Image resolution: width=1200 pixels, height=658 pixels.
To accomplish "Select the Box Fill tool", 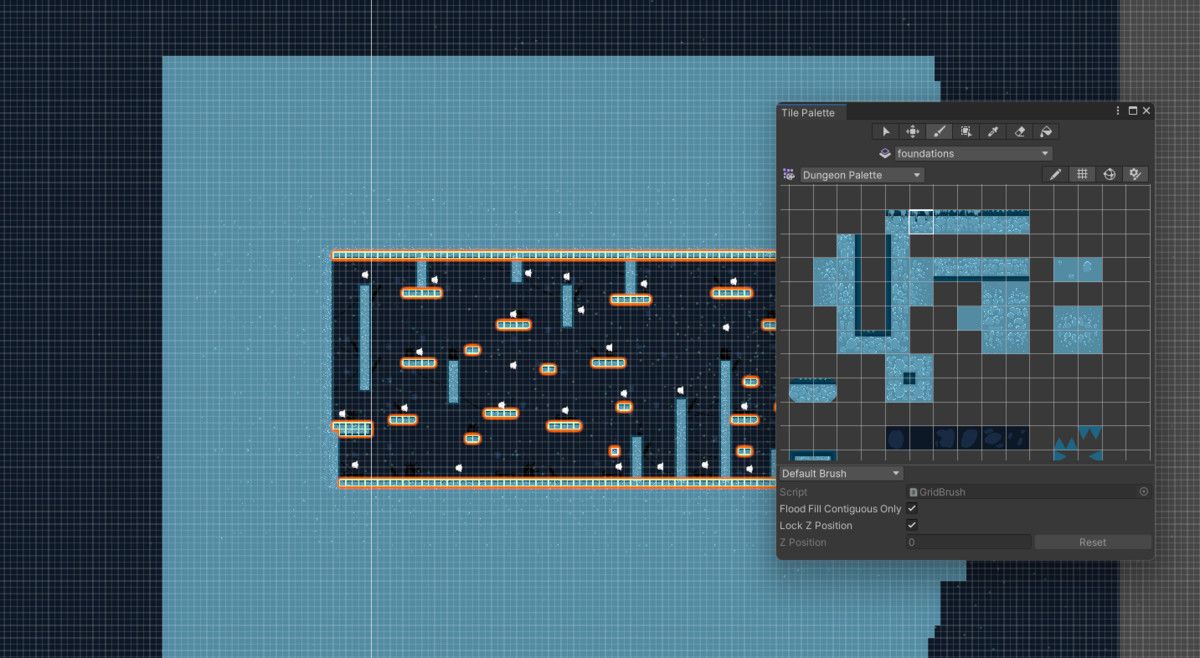I will click(x=965, y=131).
